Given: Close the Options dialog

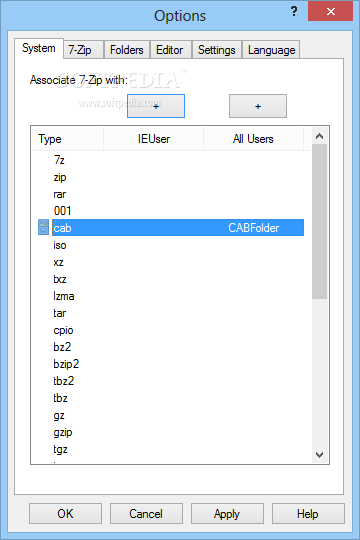Looking at the screenshot, I should click(330, 11).
